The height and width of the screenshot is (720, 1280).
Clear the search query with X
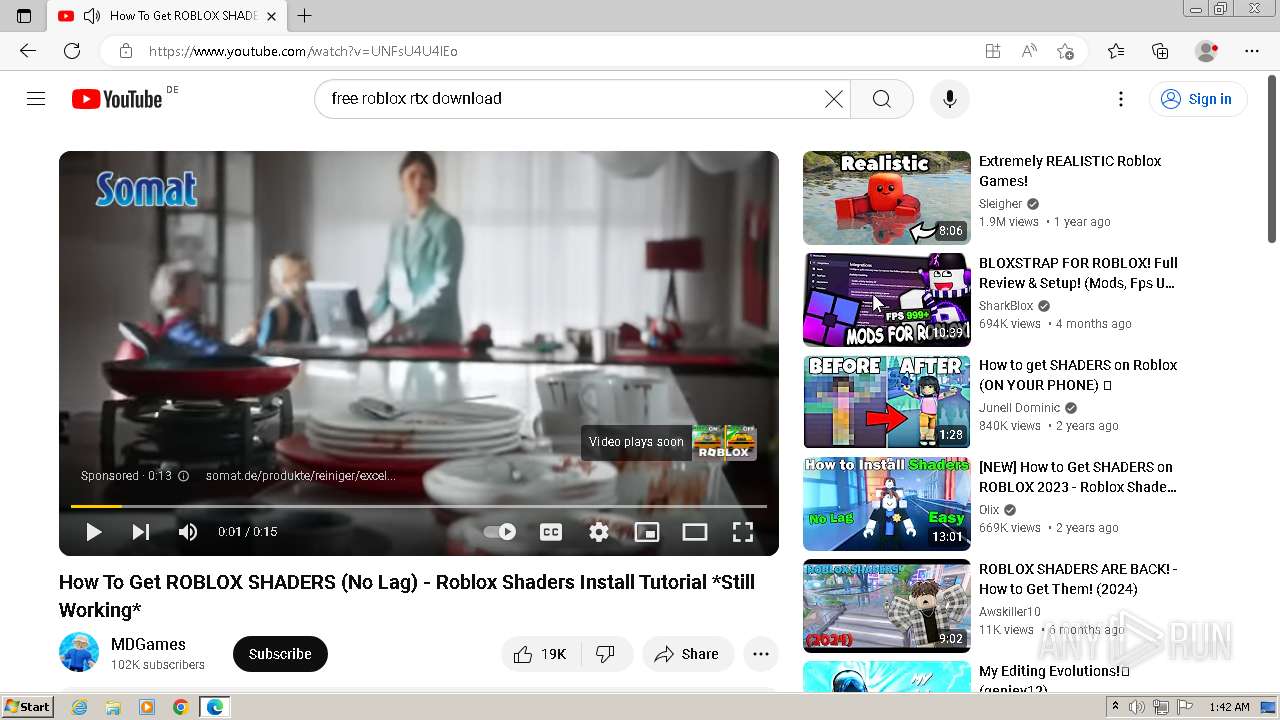point(833,99)
